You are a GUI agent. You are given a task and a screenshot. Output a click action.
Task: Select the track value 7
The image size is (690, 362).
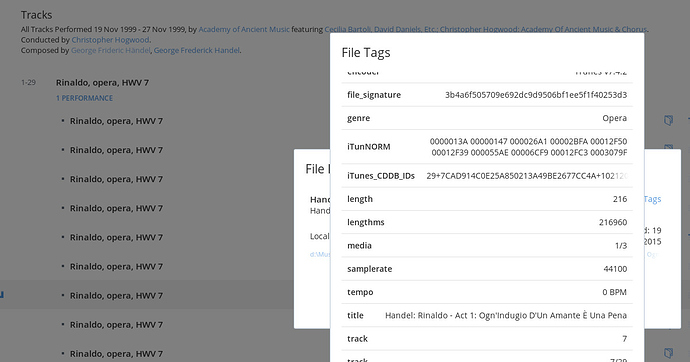(x=624, y=339)
